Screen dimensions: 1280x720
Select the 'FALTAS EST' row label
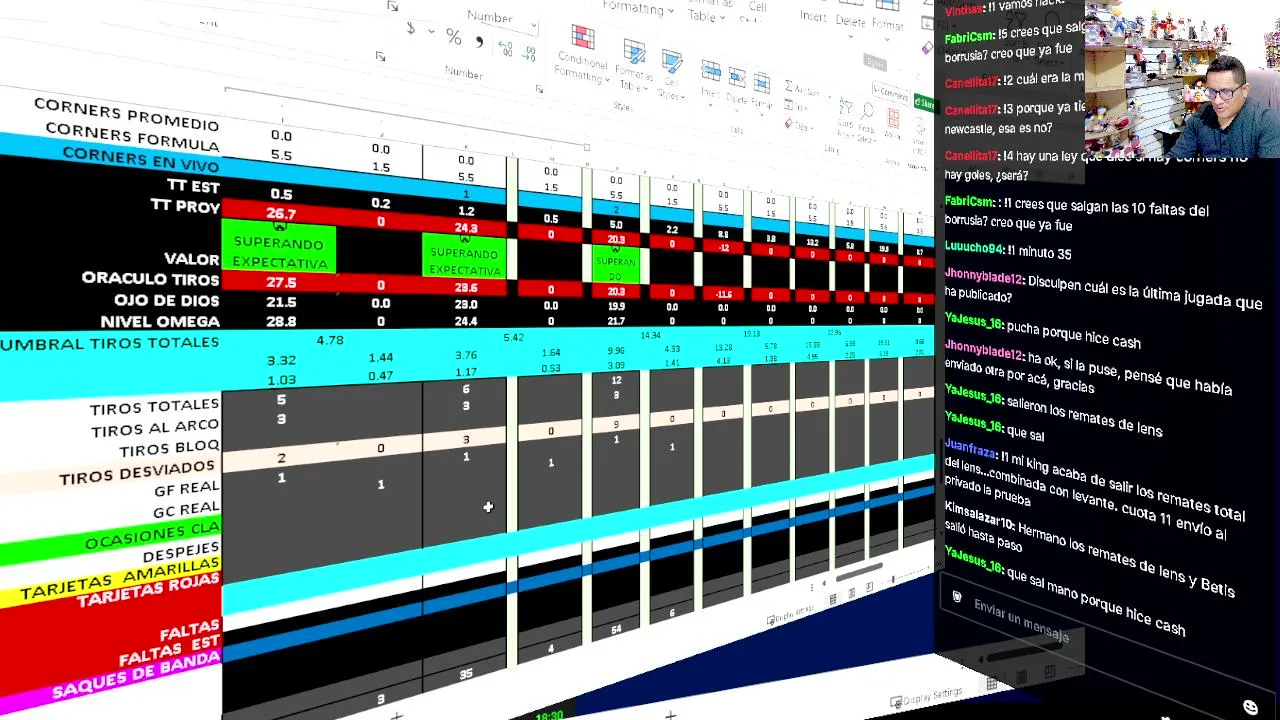[170, 650]
